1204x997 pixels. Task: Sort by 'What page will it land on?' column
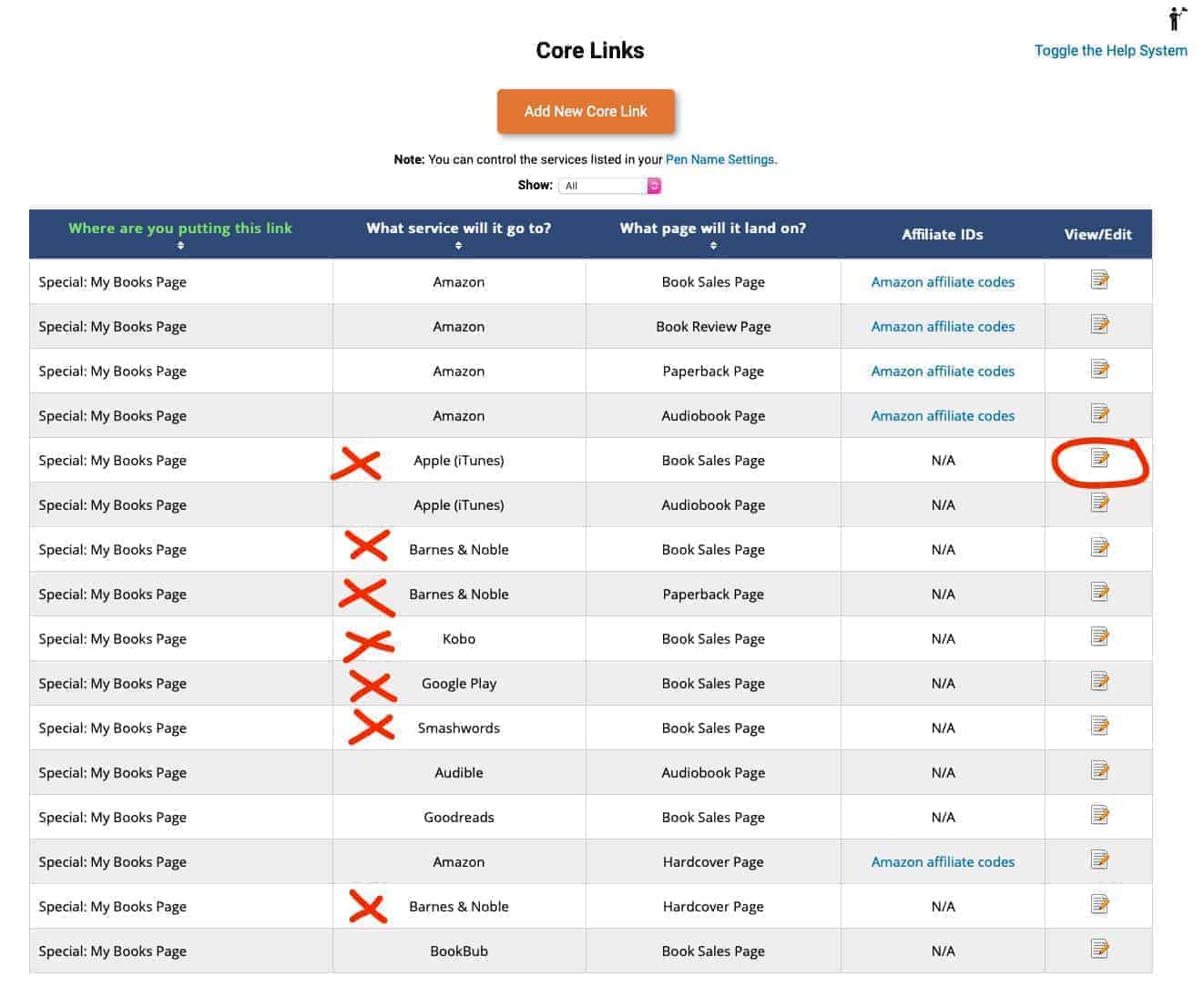tap(713, 235)
